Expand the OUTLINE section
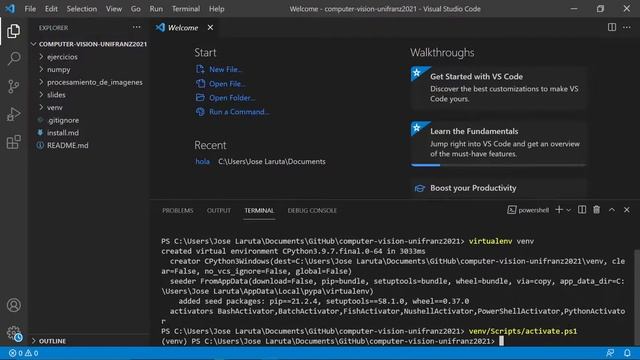The image size is (640, 360). coord(89,341)
